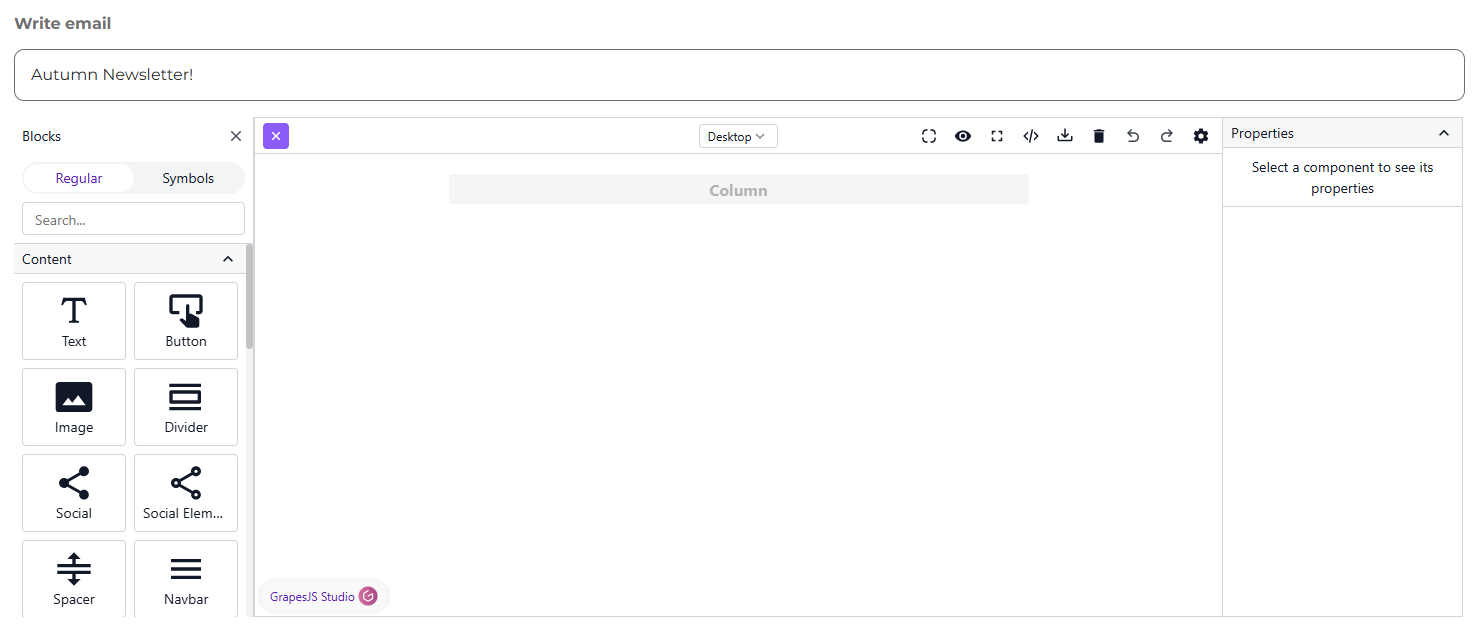Collapse the Content blocks section

coord(228,258)
